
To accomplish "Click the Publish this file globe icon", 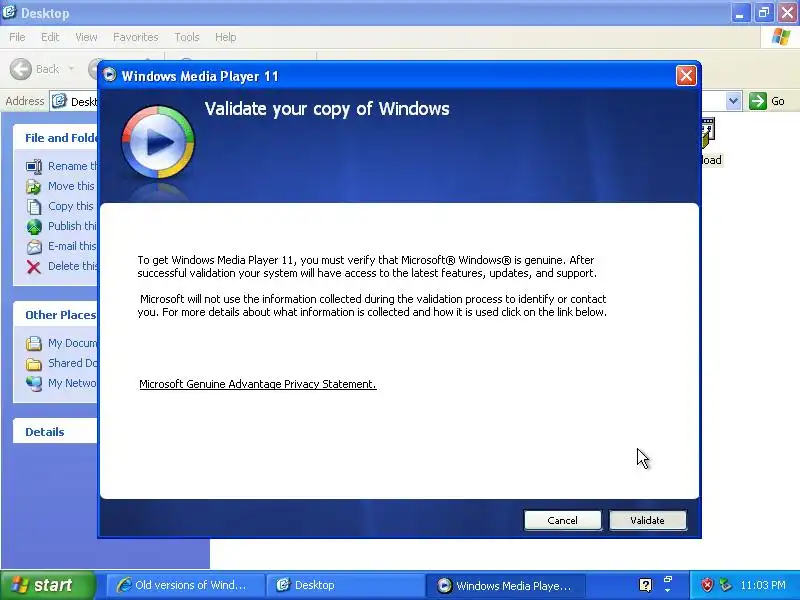I will (34, 227).
